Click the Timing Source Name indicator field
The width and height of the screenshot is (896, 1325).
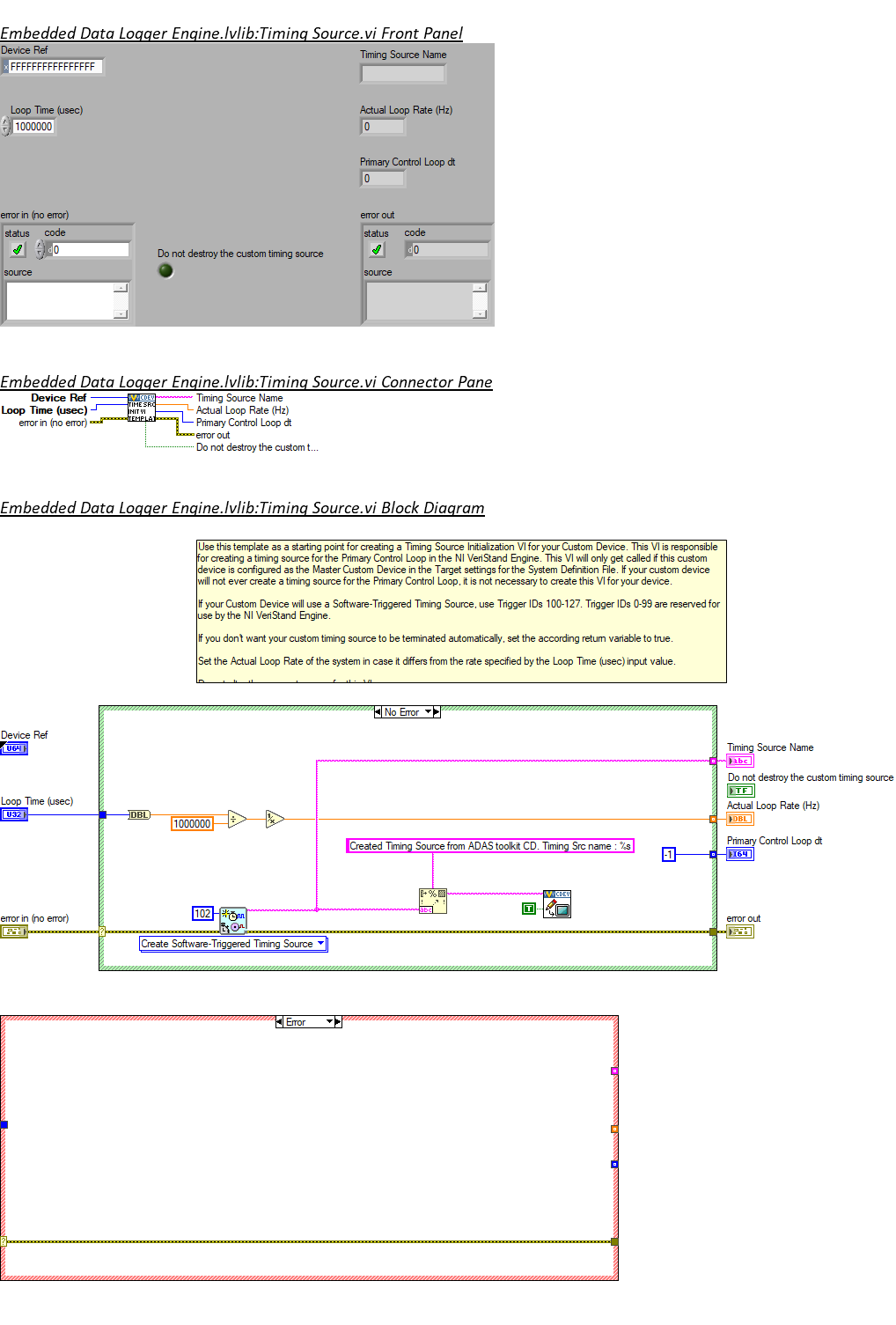(x=403, y=73)
